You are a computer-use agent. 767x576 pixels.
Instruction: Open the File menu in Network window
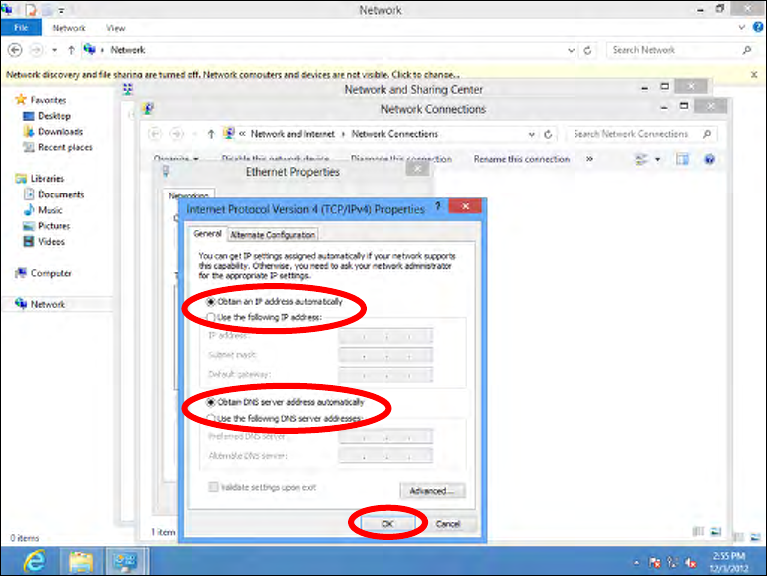pos(21,28)
